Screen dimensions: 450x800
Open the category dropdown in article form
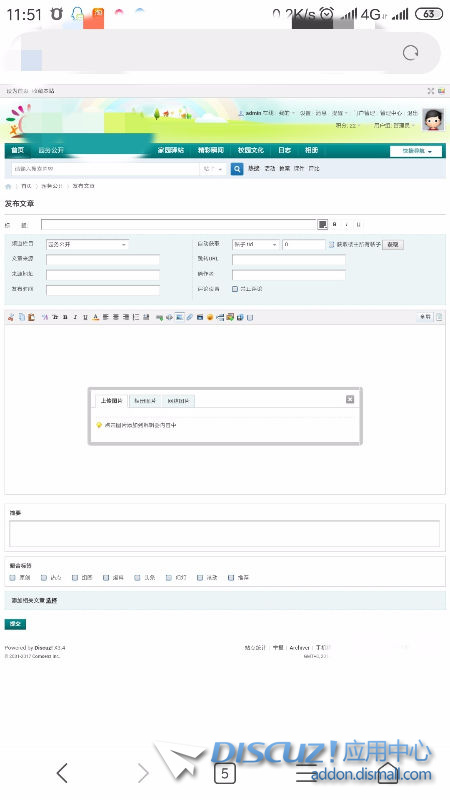[x=87, y=244]
